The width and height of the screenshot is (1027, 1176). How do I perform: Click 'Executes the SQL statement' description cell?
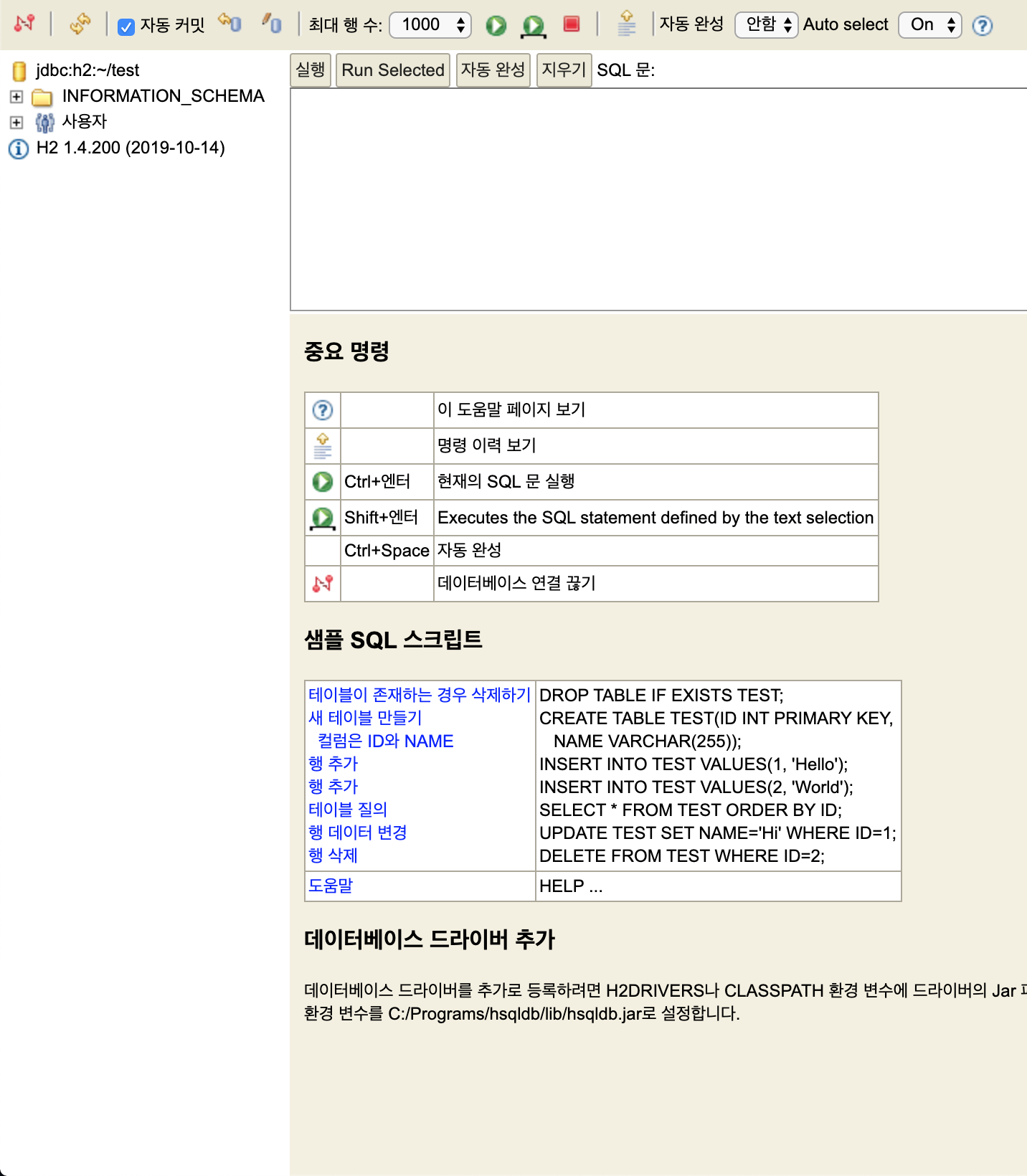pos(656,518)
